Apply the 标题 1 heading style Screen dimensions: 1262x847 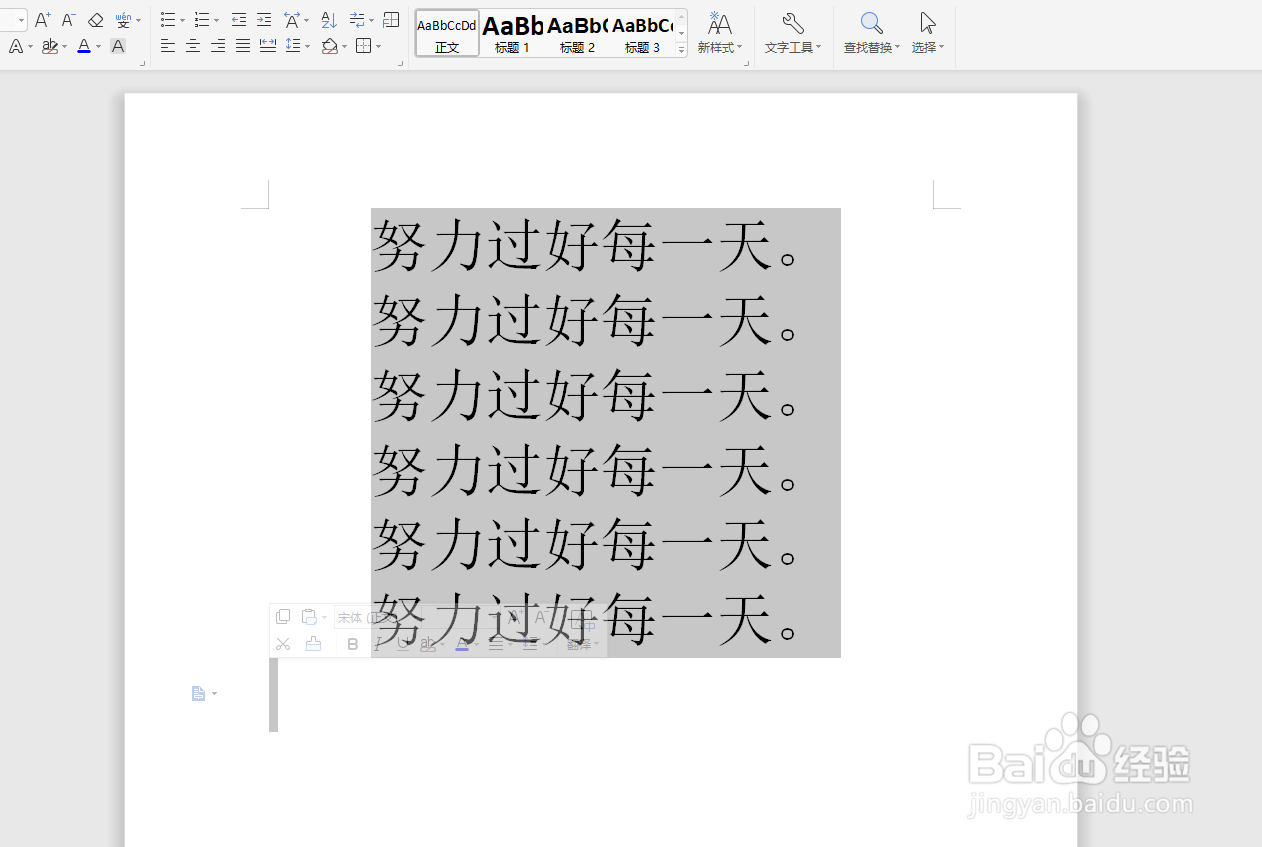tap(513, 34)
